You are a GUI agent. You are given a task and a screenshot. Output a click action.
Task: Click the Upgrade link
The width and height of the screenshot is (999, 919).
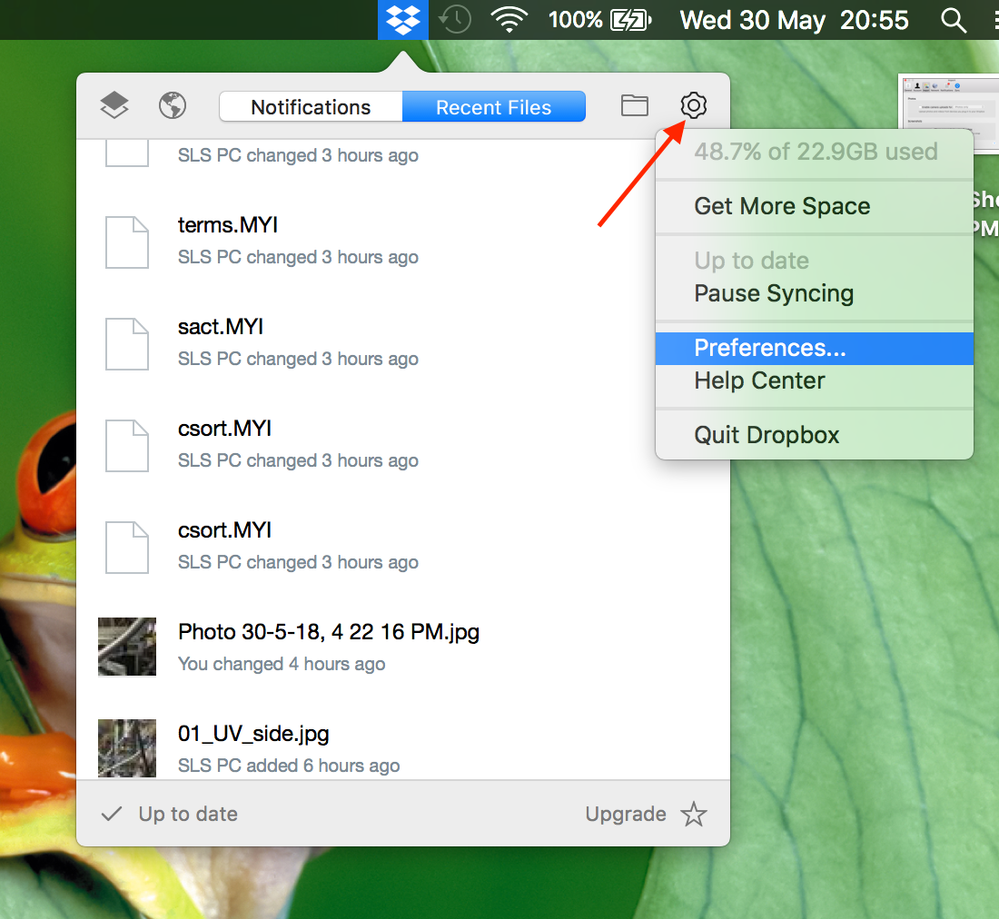(x=625, y=814)
